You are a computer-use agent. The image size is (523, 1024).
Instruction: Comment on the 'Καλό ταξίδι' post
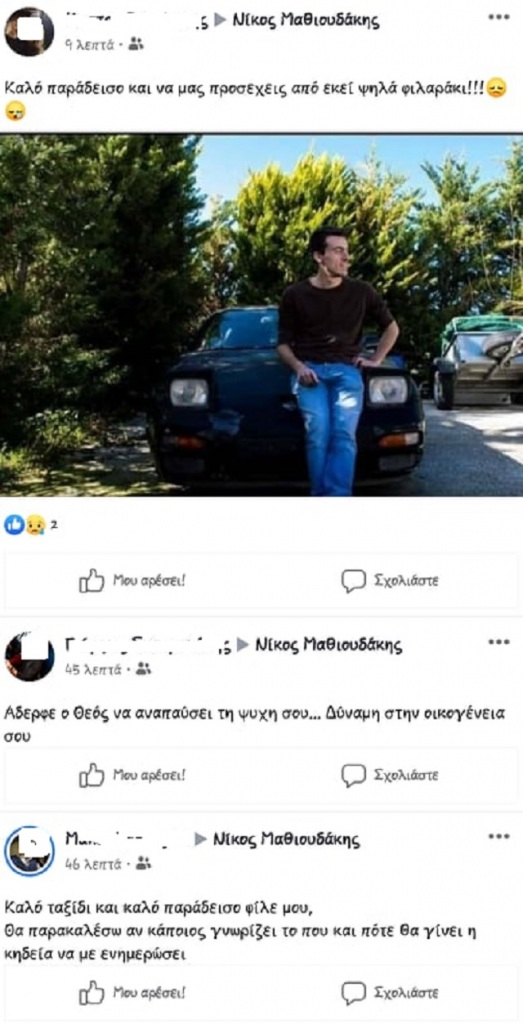click(390, 993)
